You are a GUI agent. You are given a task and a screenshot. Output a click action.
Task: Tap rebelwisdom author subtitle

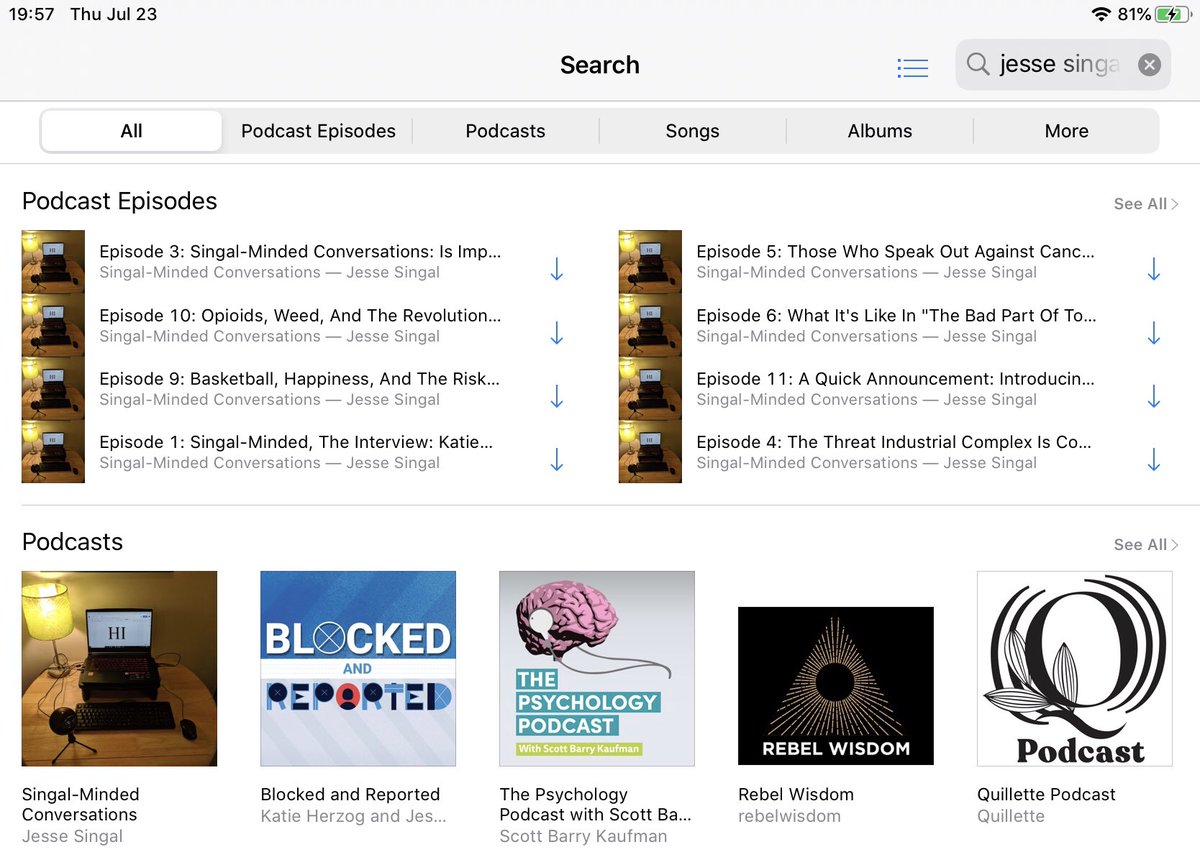789,817
